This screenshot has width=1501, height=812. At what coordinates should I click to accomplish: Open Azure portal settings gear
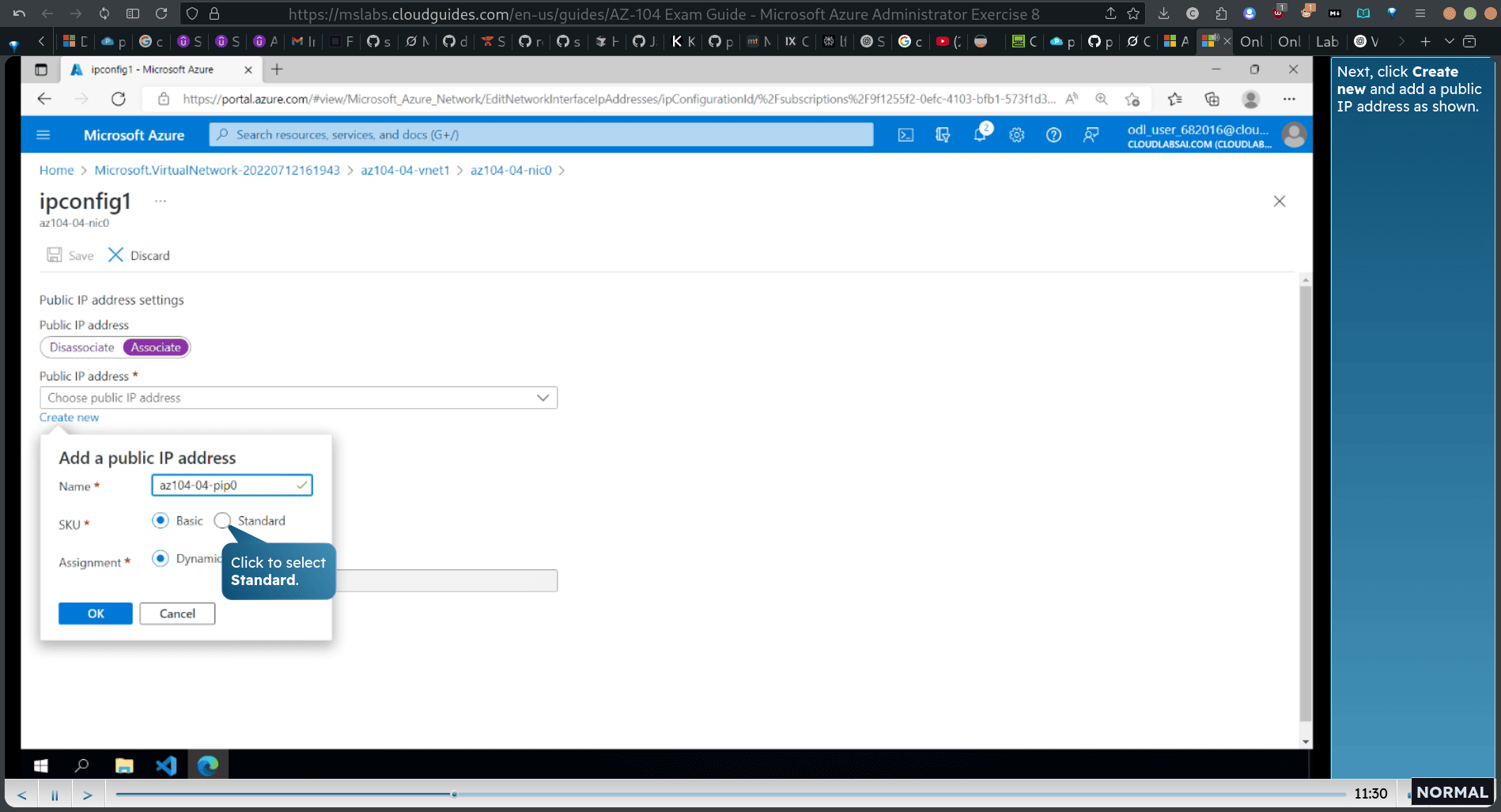point(1016,135)
